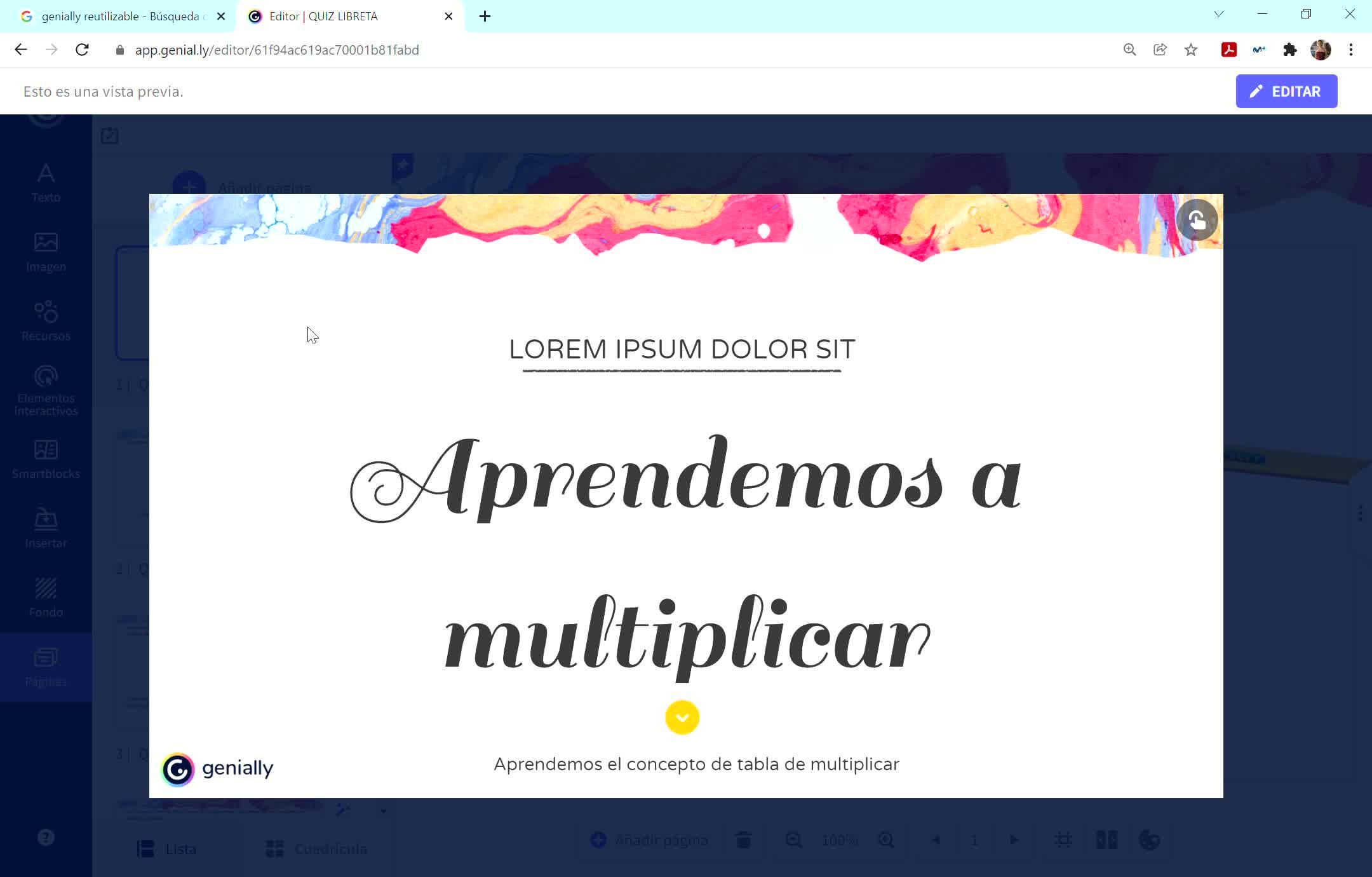The height and width of the screenshot is (877, 1372).
Task: Open the browser tab search dropdown
Action: click(x=1218, y=14)
